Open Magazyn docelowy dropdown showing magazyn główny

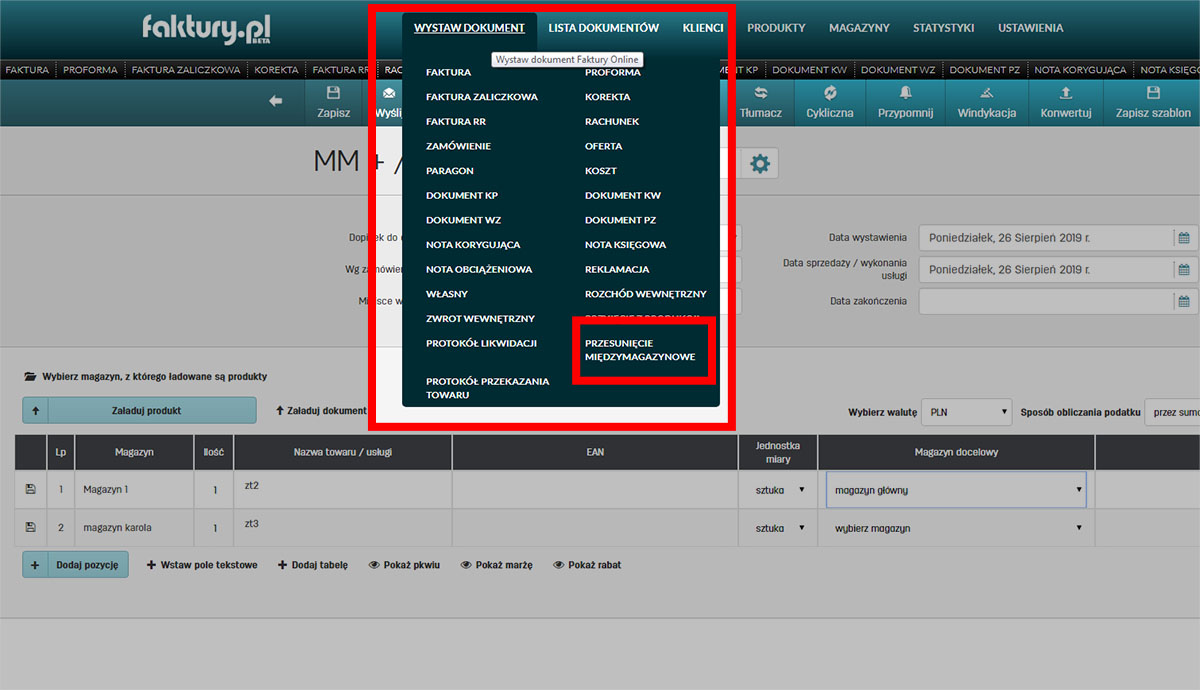tap(955, 490)
